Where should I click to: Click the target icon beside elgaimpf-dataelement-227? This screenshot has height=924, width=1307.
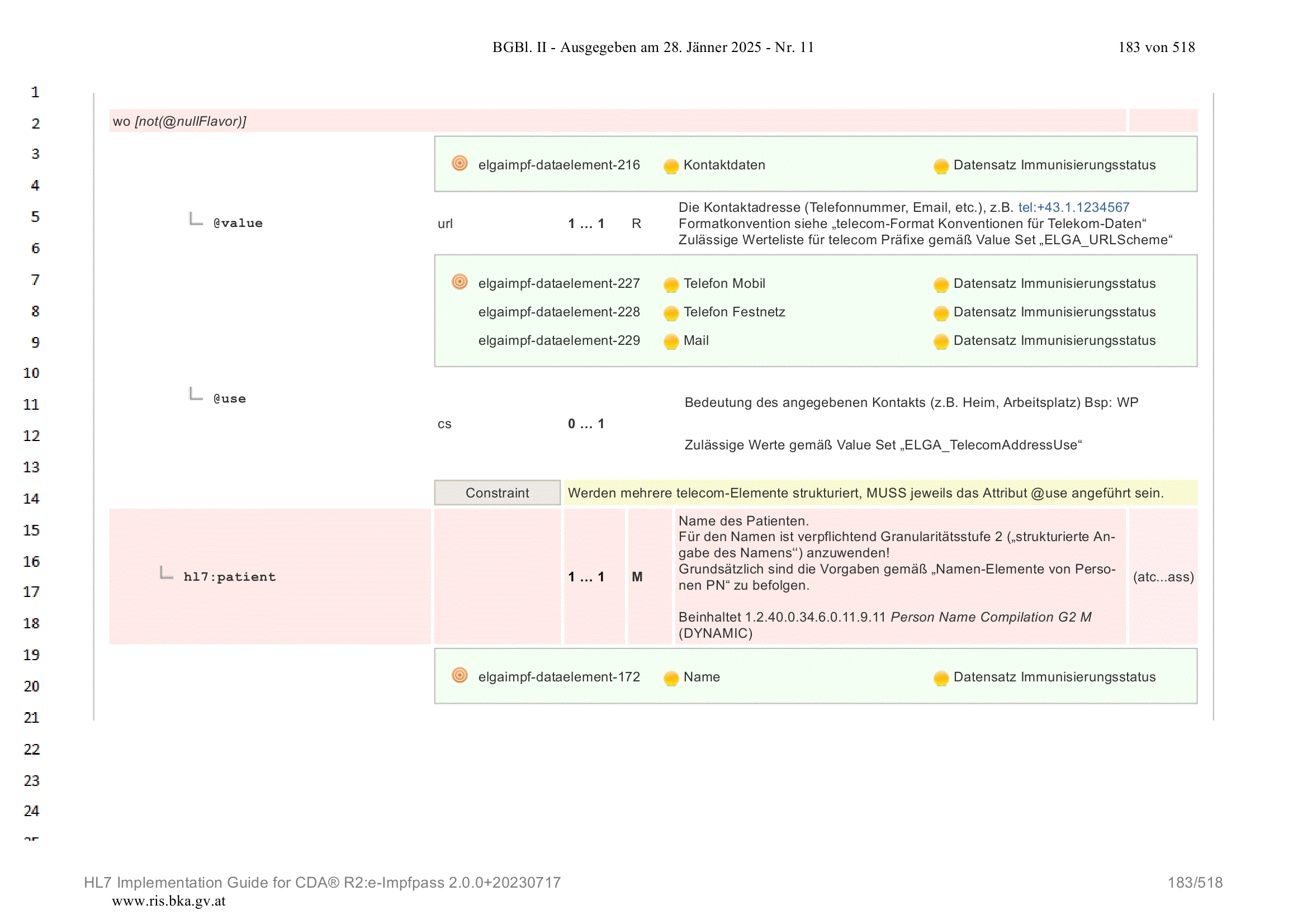point(460,282)
